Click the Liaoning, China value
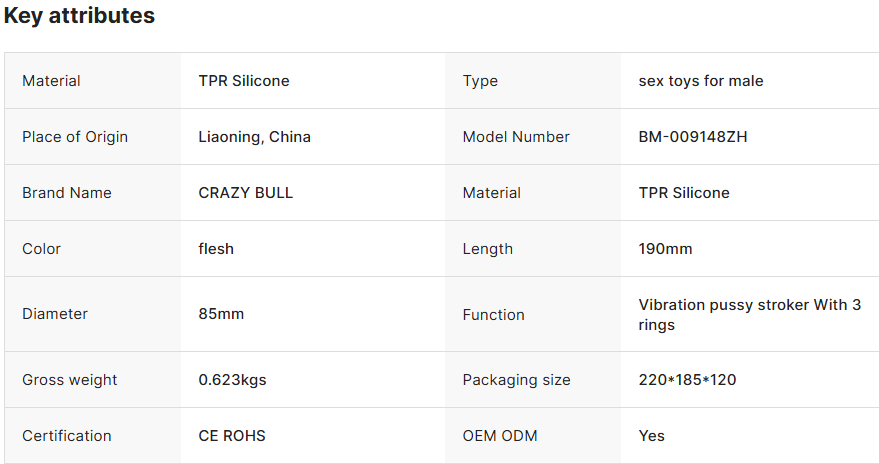 coord(254,137)
